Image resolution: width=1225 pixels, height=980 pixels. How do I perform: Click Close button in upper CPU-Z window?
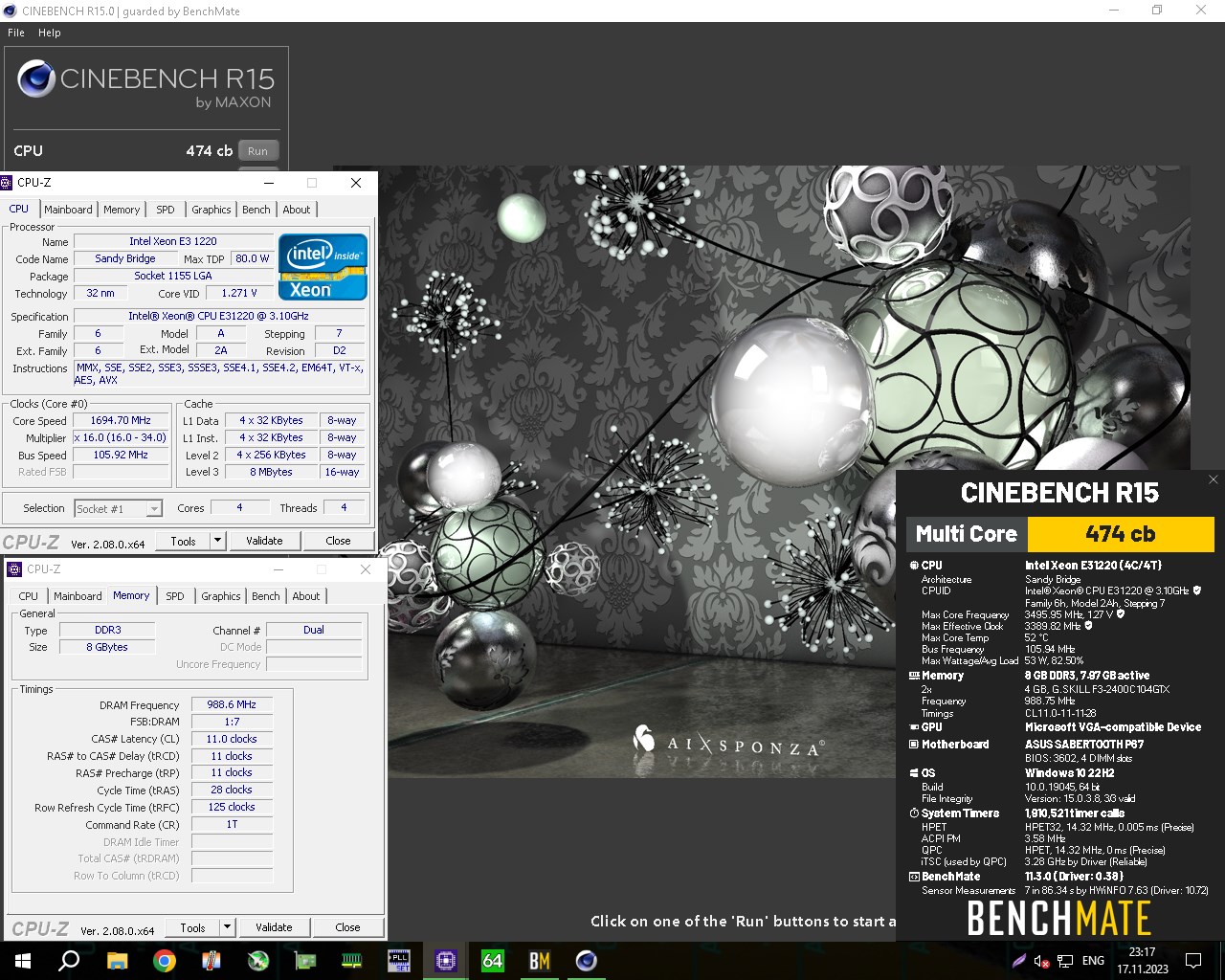(338, 541)
